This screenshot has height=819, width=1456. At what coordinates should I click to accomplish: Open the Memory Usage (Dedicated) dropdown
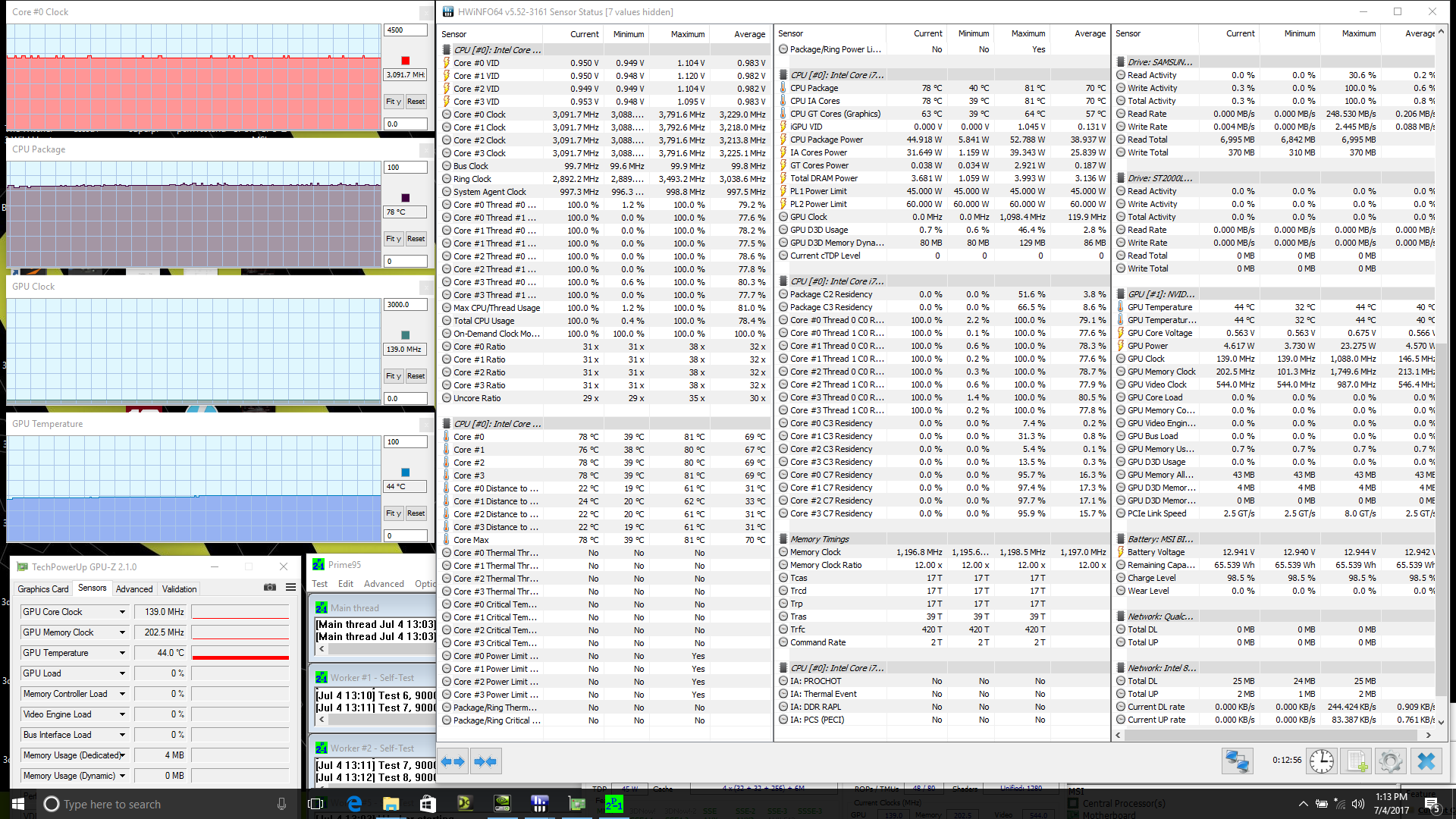122,755
